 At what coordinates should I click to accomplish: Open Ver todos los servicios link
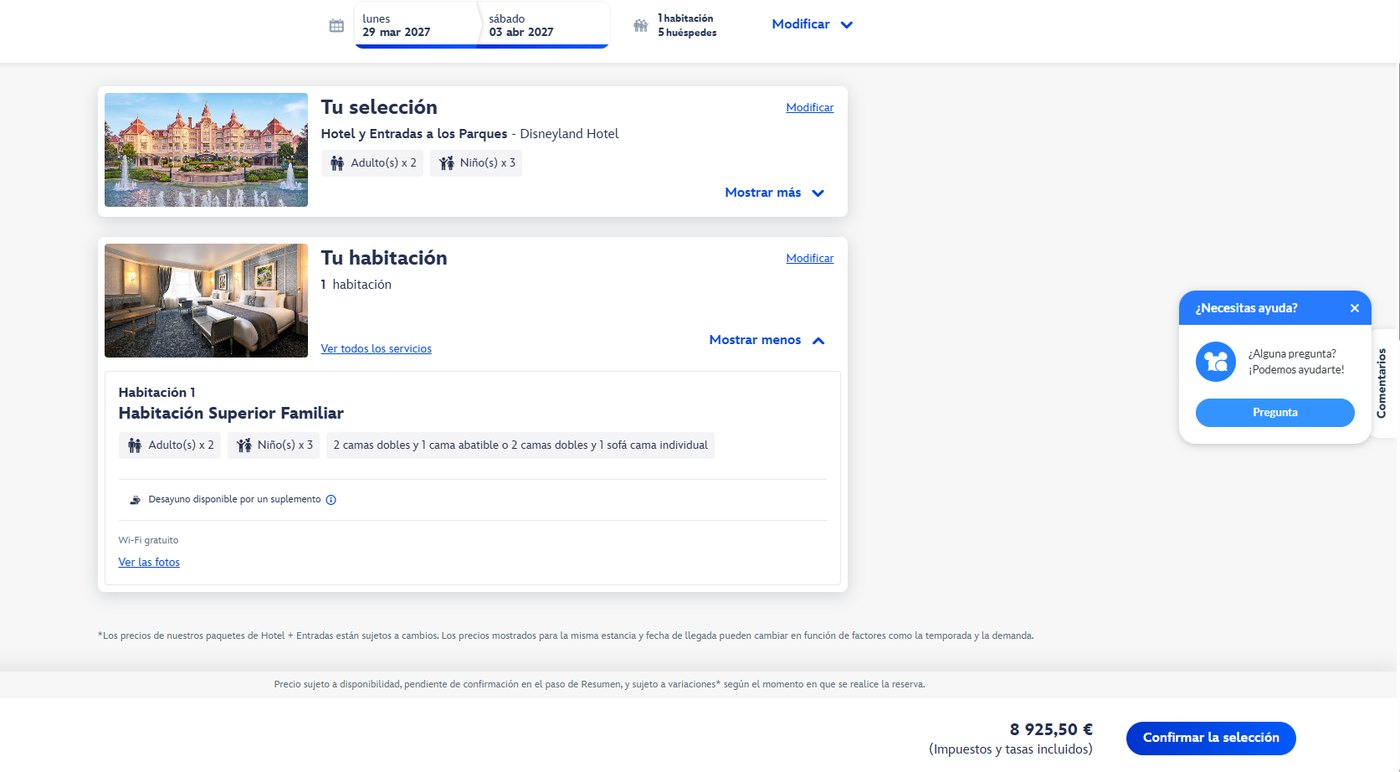(x=376, y=349)
